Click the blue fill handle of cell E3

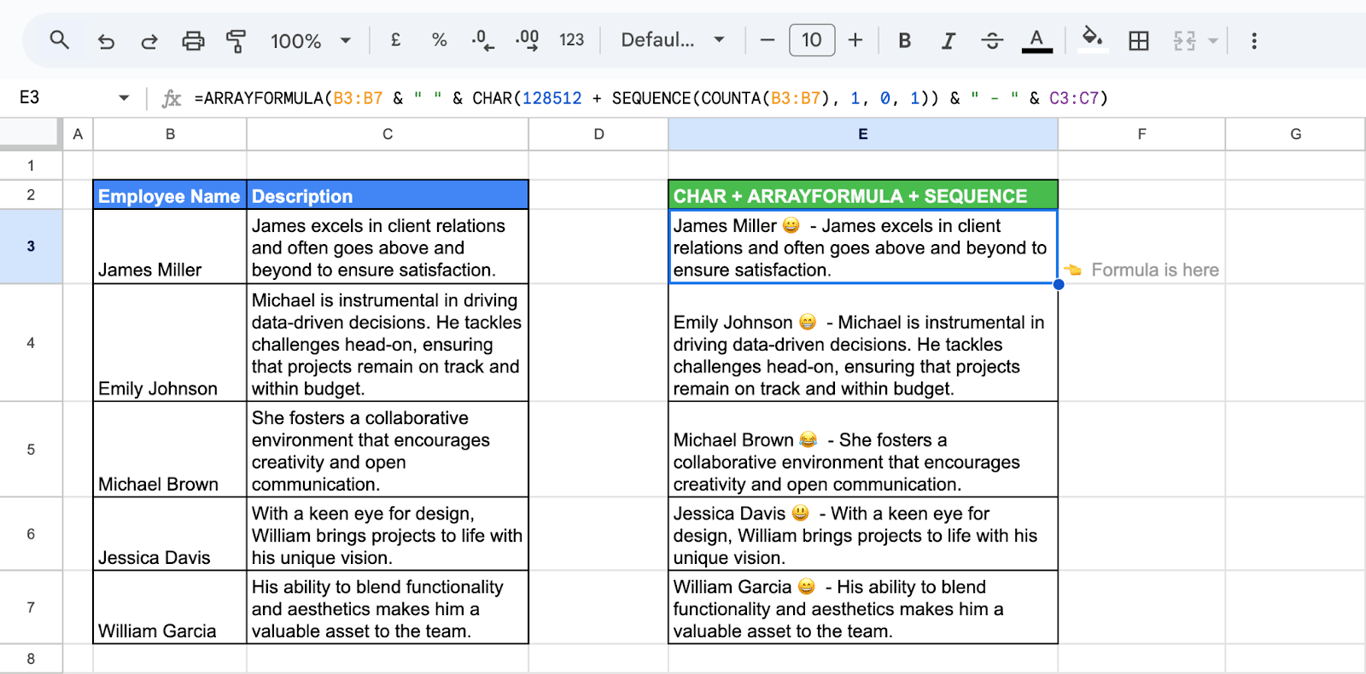pyautogui.click(x=1058, y=284)
